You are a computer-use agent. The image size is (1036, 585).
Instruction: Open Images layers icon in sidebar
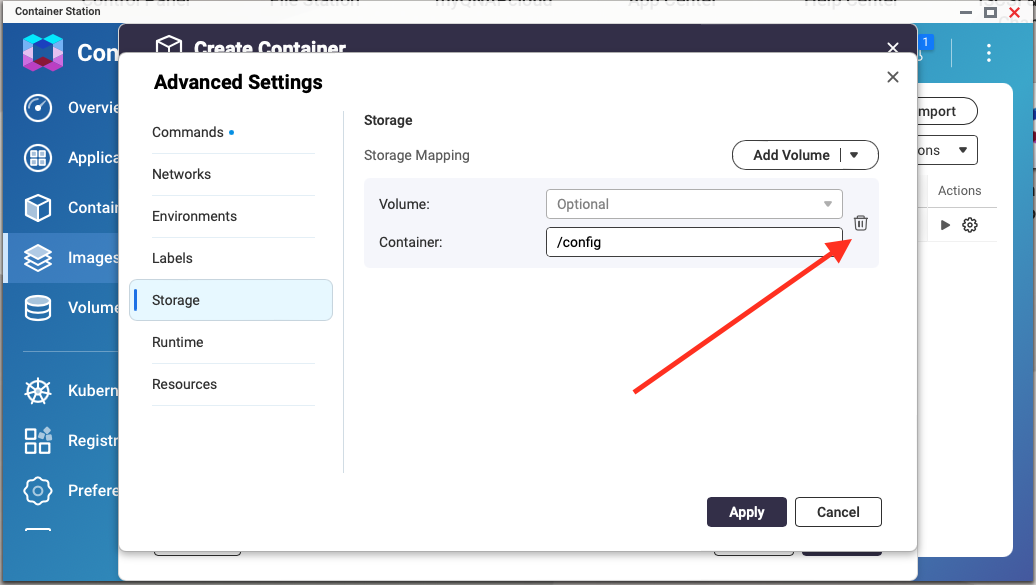pyautogui.click(x=38, y=258)
